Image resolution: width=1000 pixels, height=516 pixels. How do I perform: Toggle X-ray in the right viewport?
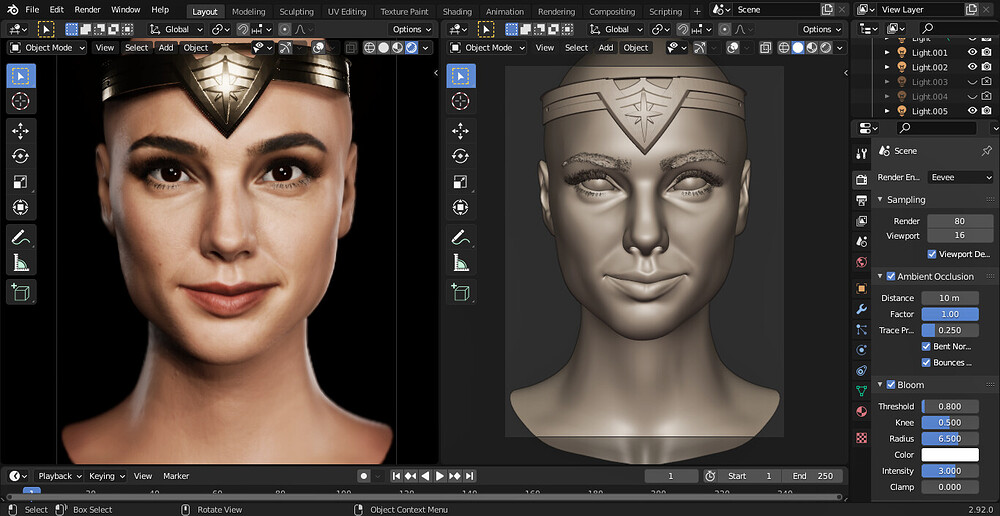point(765,47)
